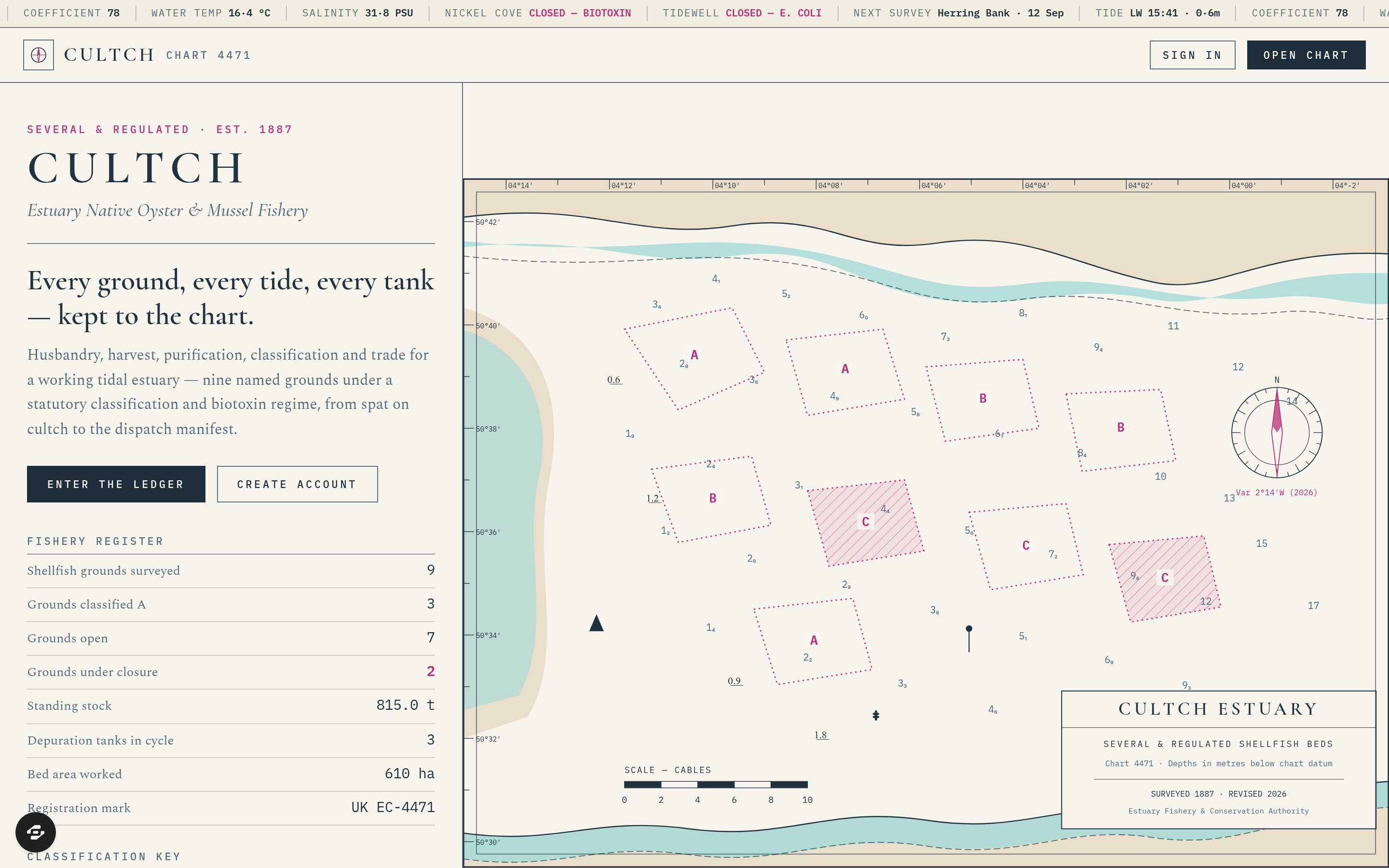Click the Standing stock 815.0 t row
This screenshot has height=868, width=1389.
click(x=231, y=706)
